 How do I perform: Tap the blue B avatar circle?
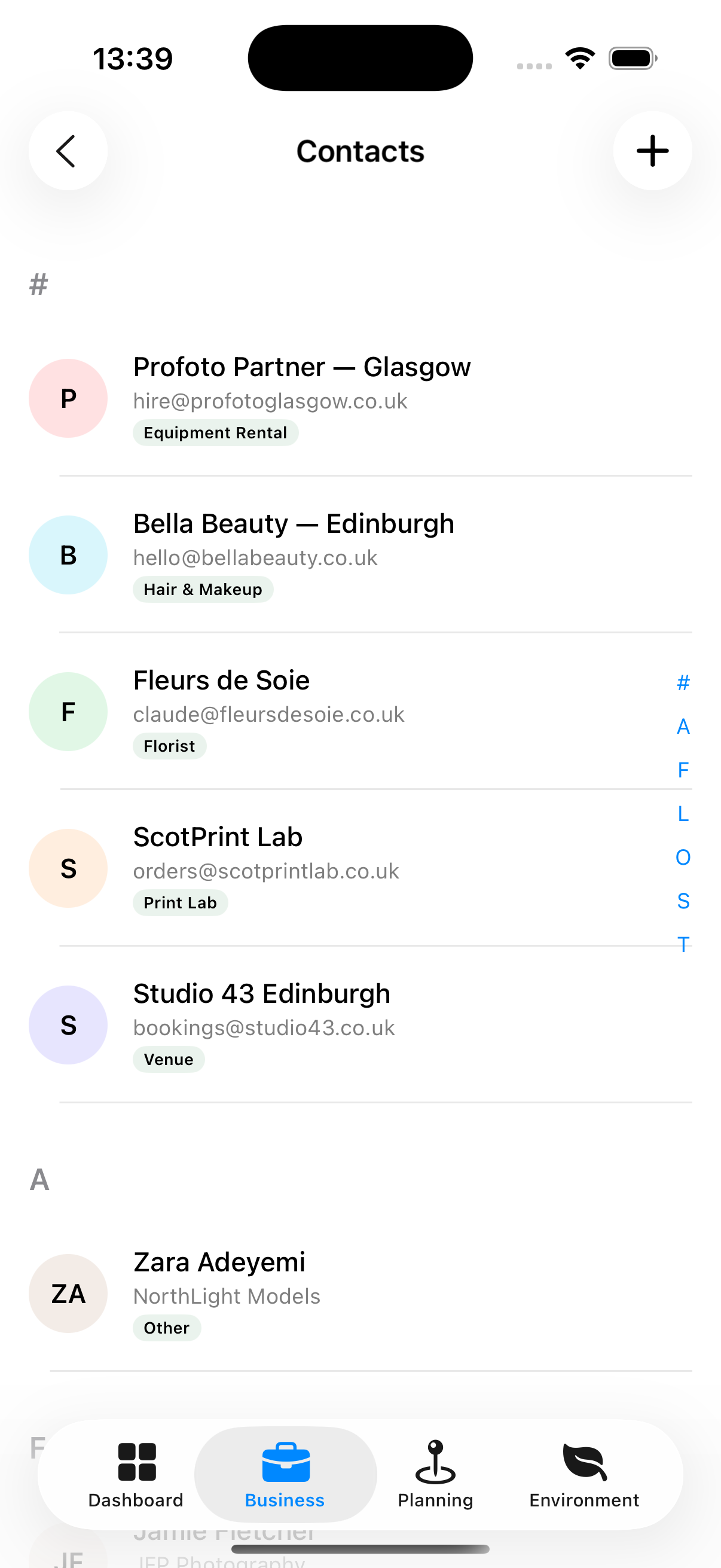(x=68, y=554)
